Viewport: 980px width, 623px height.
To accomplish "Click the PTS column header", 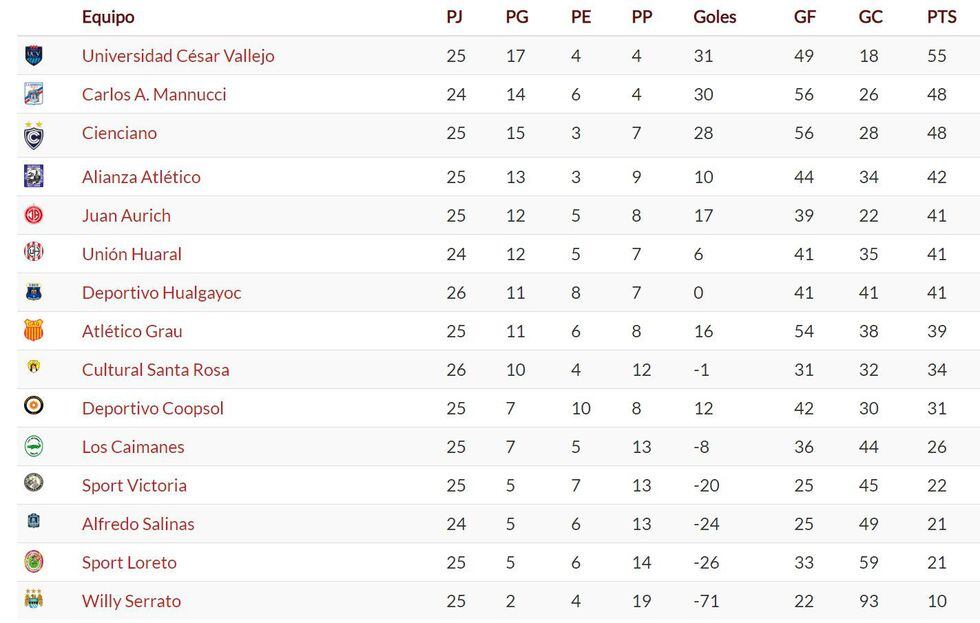I will coord(941,17).
